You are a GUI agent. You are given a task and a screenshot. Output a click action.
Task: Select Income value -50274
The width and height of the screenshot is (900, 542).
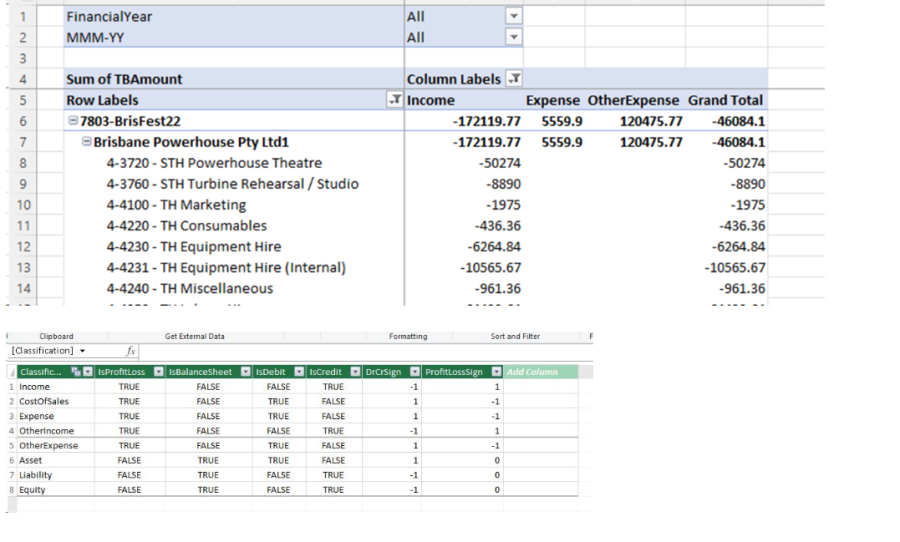[499, 163]
